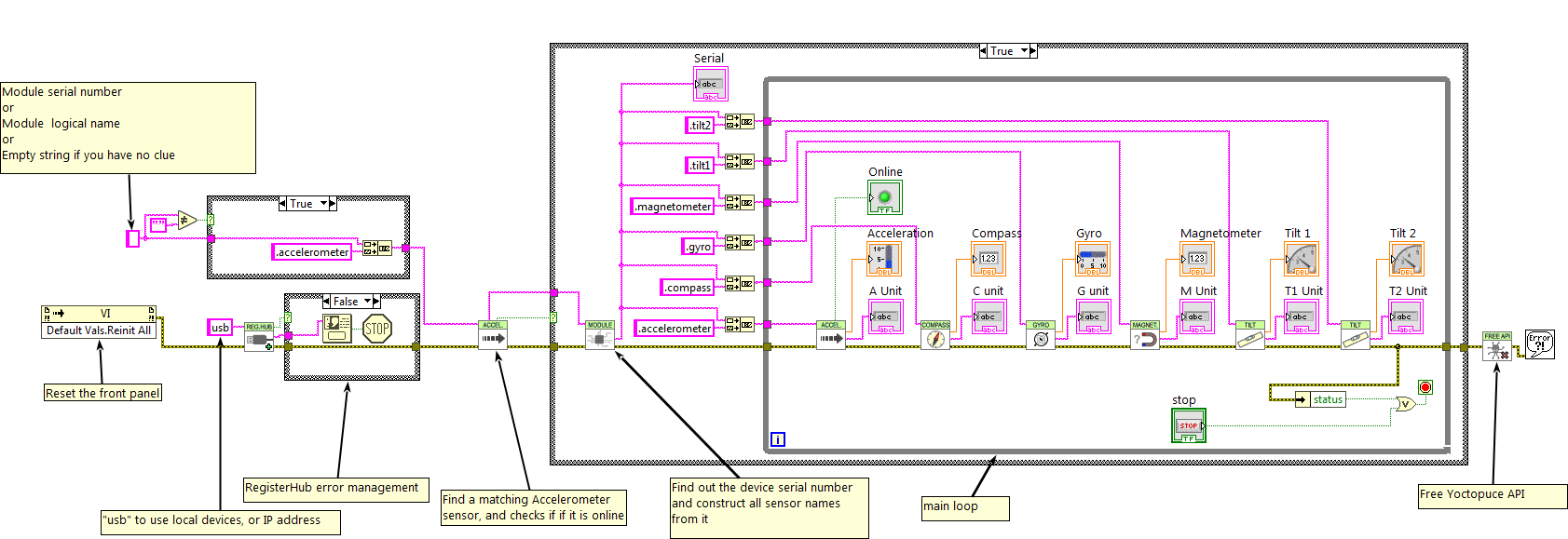Click the stop boolean control terminal

pos(1188,425)
